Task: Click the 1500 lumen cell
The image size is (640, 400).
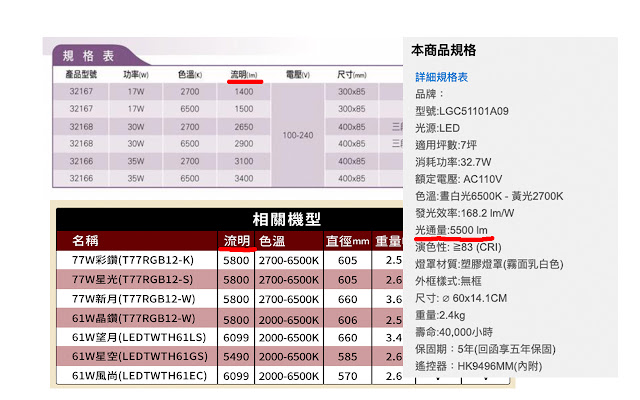Action: click(244, 109)
